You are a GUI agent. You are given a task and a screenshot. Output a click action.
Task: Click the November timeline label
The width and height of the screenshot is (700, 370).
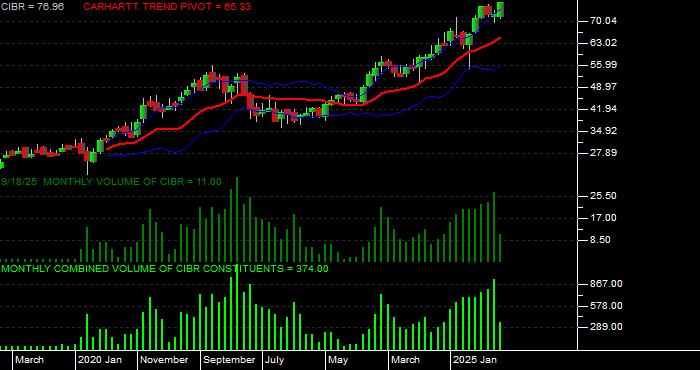click(x=165, y=360)
